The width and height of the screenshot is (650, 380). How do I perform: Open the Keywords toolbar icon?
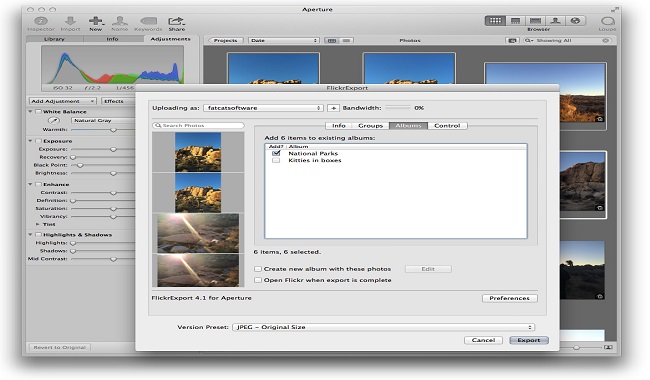[148, 21]
